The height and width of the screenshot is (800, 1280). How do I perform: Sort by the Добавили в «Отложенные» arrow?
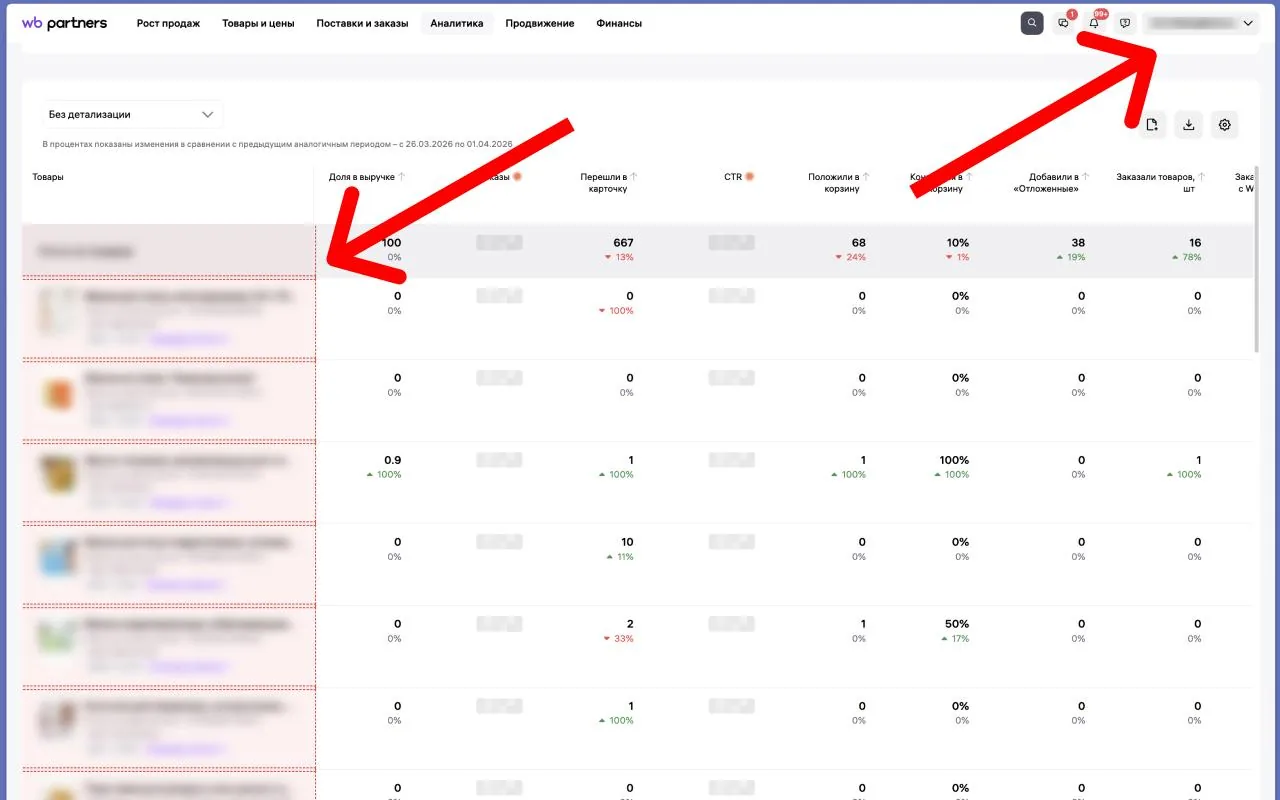(x=1087, y=177)
